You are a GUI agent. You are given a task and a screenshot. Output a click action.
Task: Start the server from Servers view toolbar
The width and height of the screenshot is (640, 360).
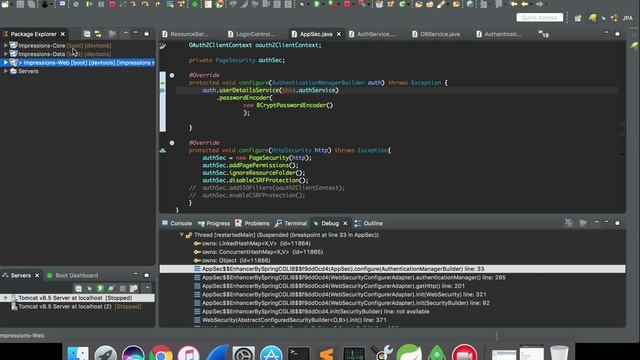point(100,289)
